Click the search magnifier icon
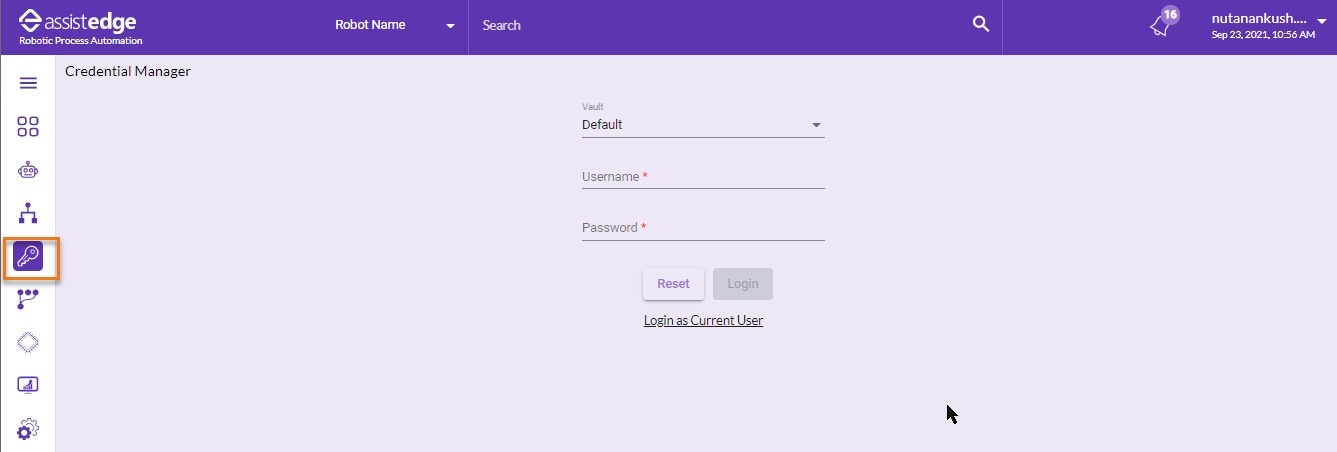This screenshot has width=1337, height=452. (x=981, y=25)
